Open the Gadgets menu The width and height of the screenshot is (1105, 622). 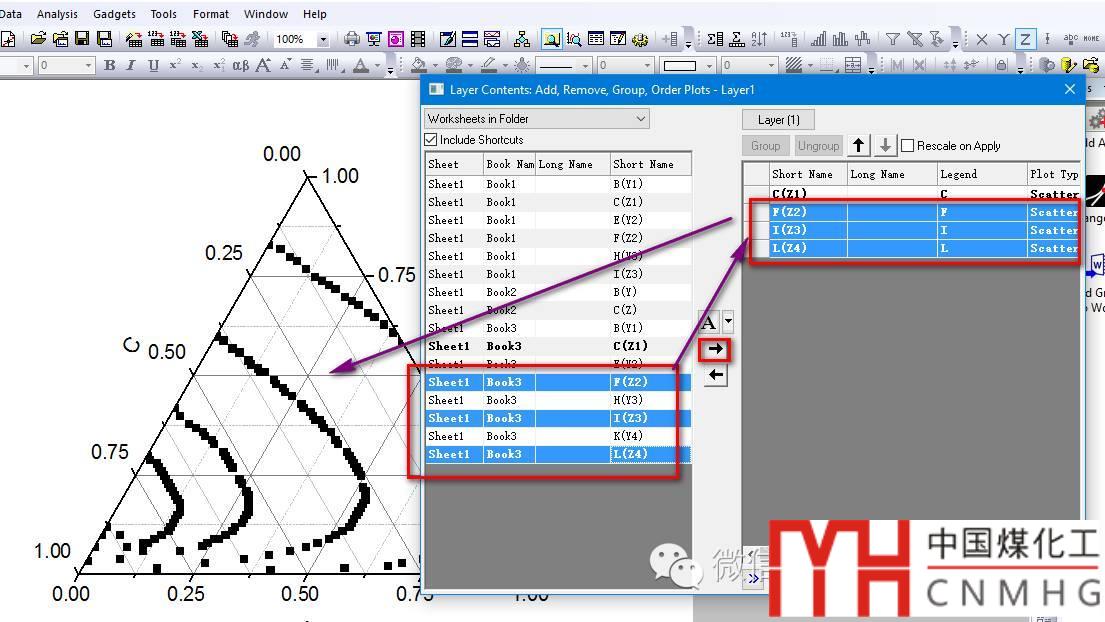tap(114, 14)
